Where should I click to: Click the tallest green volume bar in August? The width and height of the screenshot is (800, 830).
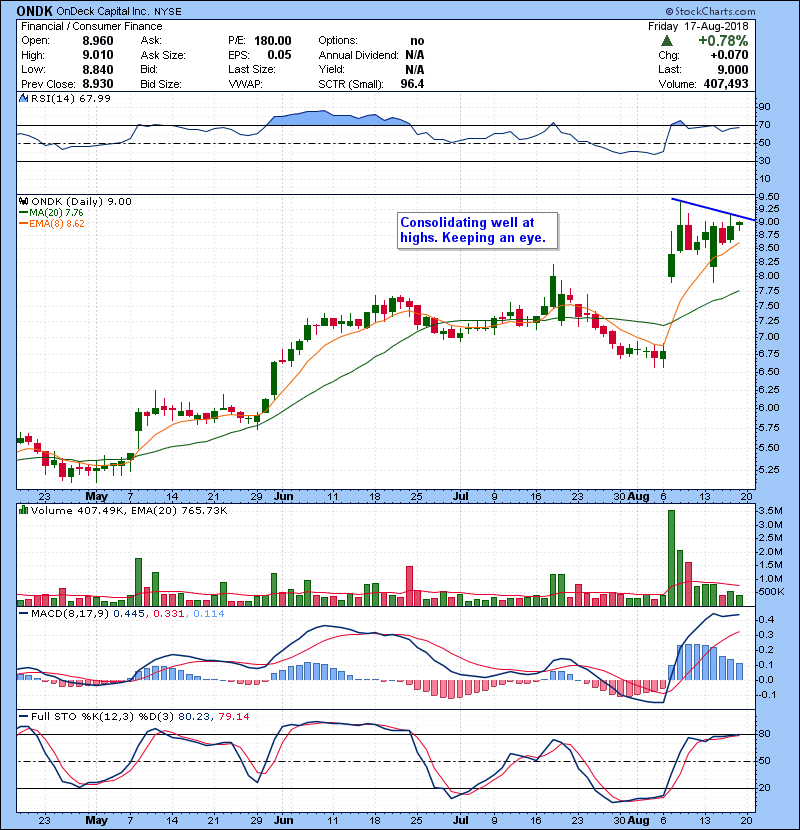671,558
